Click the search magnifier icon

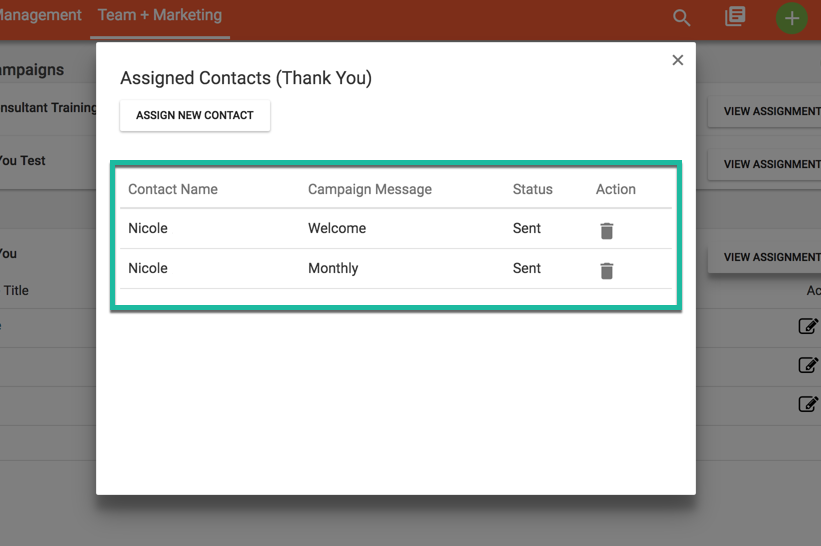tap(681, 18)
